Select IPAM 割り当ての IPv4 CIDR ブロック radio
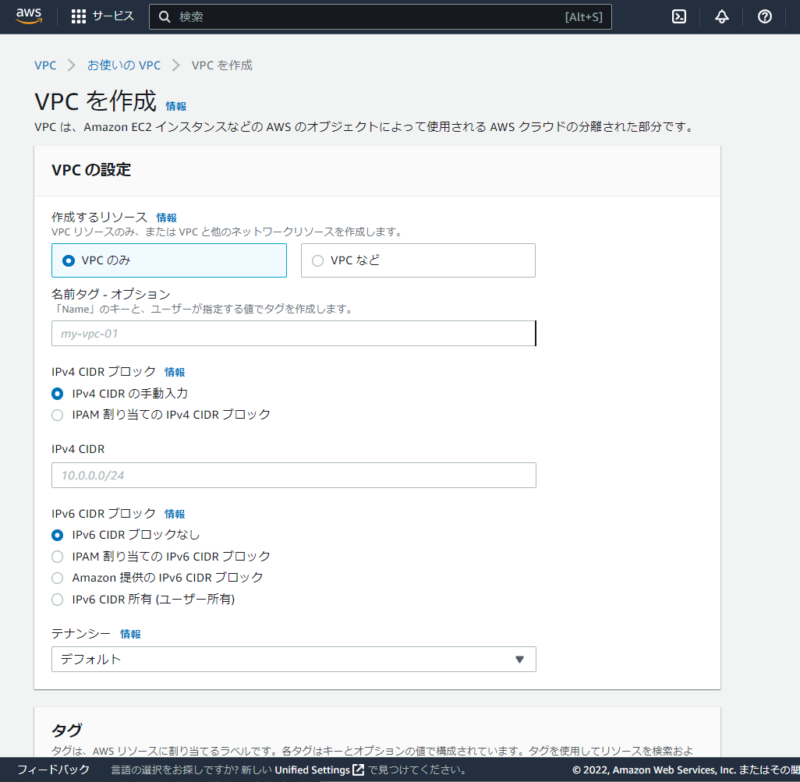Viewport: 800px width, 782px height. coord(57,415)
